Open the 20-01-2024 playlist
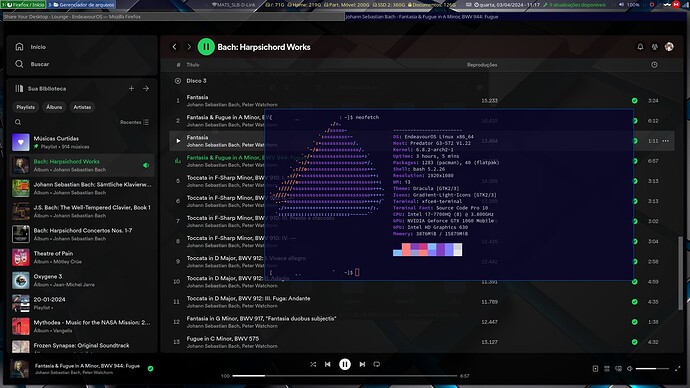Viewport: 690px width, 388px height. (x=82, y=303)
